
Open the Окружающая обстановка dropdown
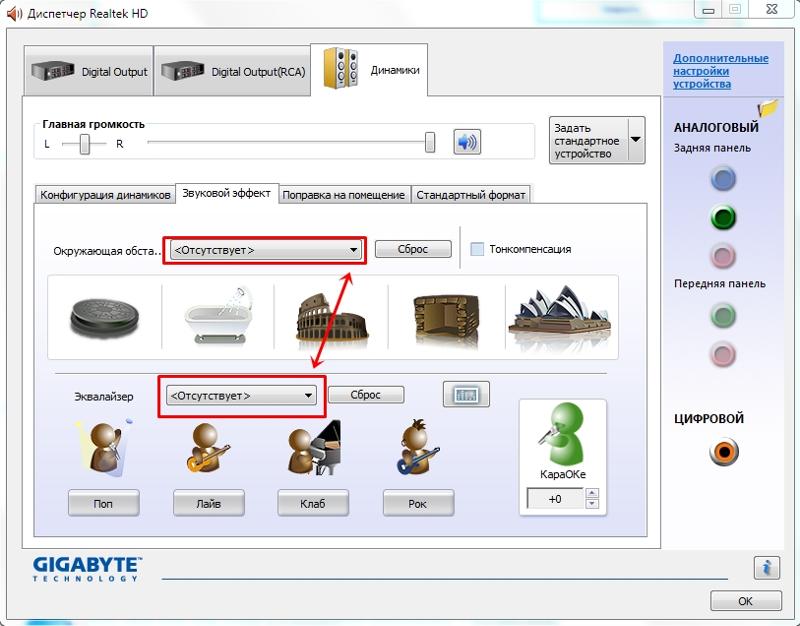click(265, 250)
